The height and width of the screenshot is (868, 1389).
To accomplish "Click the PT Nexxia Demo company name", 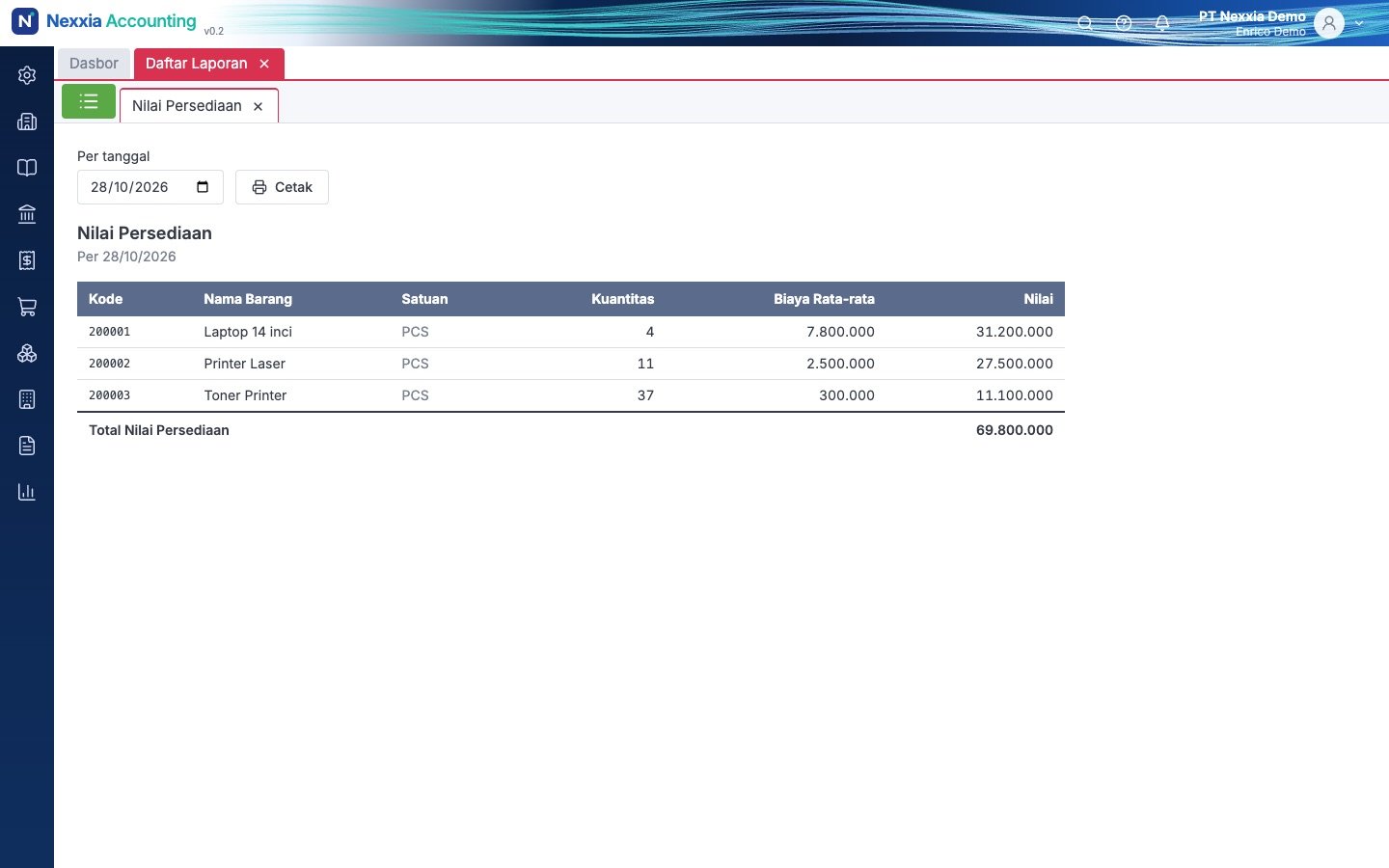I will click(1252, 16).
